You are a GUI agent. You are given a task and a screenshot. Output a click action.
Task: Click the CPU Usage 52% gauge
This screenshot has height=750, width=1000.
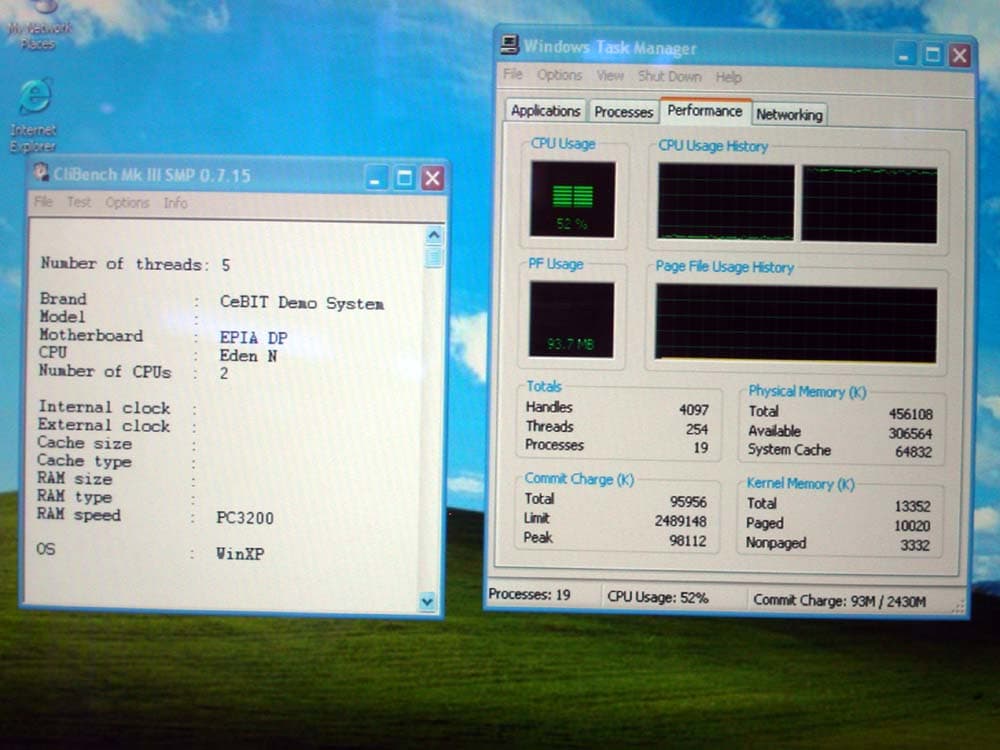coord(573,199)
